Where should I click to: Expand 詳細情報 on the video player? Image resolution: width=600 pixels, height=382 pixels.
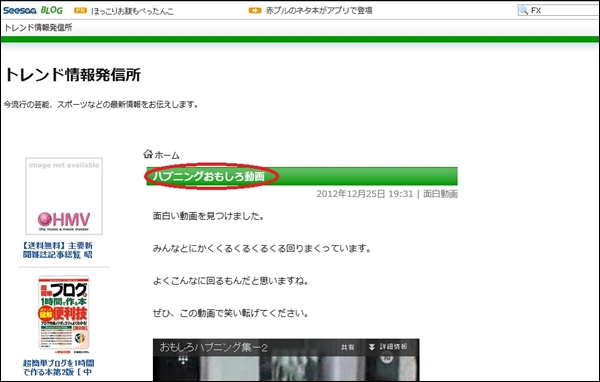click(x=393, y=347)
